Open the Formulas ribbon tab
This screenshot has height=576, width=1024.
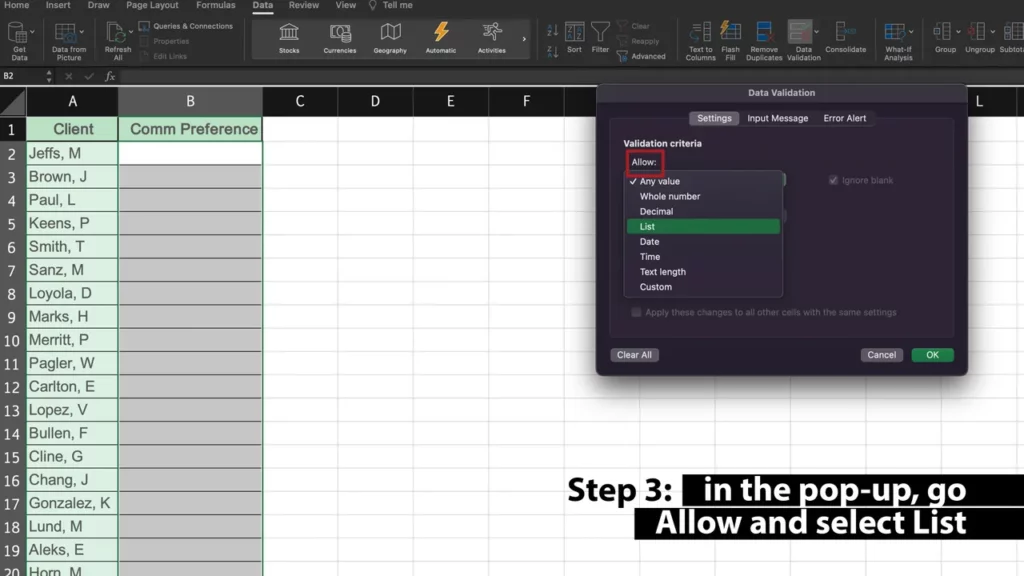pos(216,5)
